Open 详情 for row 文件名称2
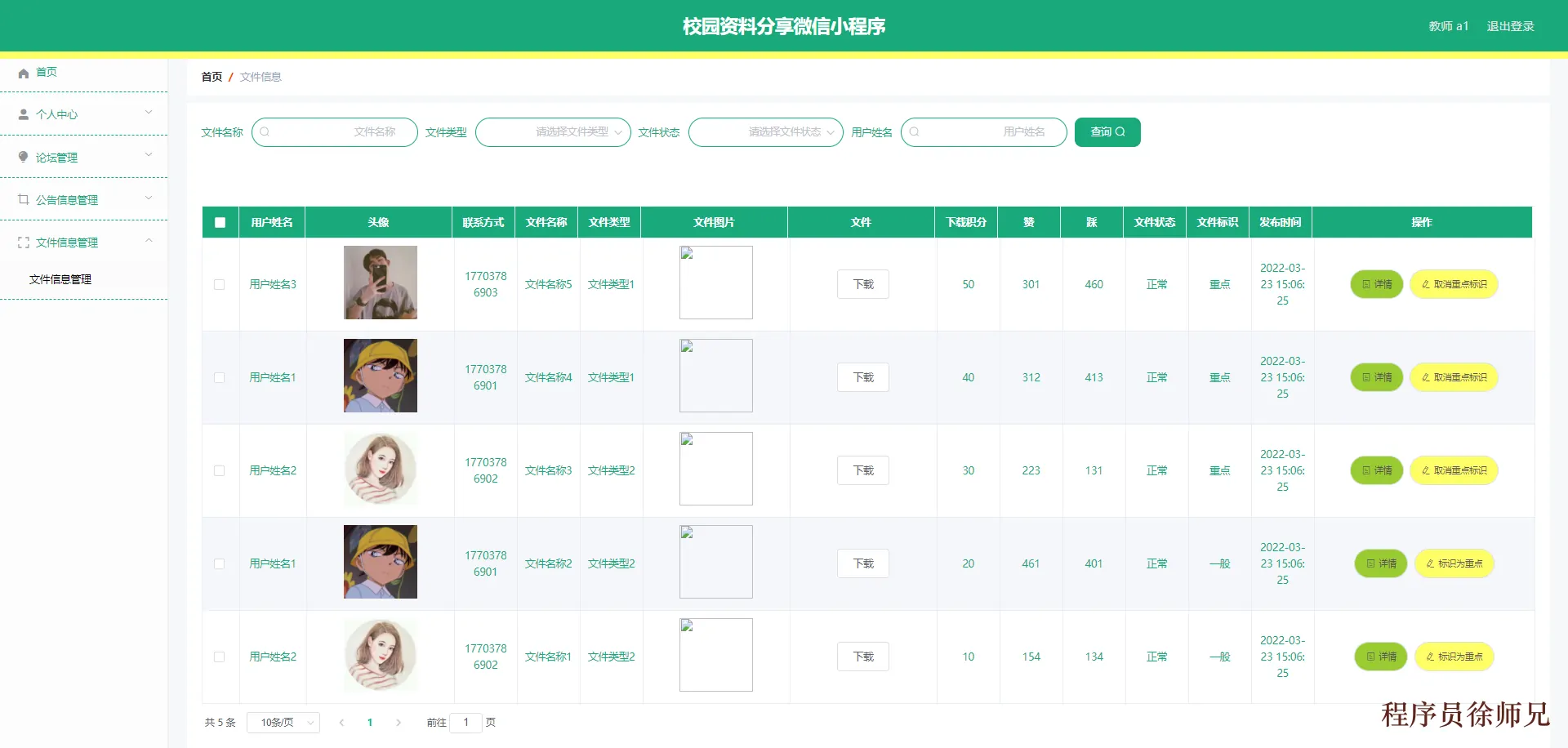1568x748 pixels. click(x=1381, y=563)
